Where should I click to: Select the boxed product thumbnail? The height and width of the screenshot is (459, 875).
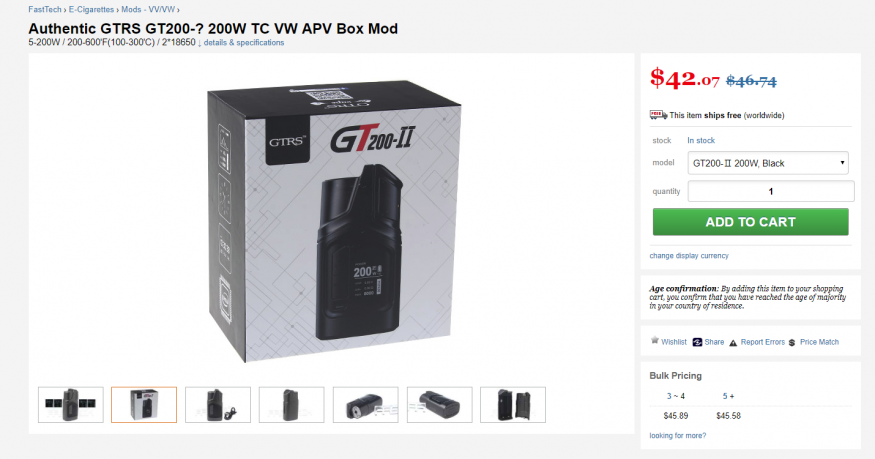click(144, 404)
